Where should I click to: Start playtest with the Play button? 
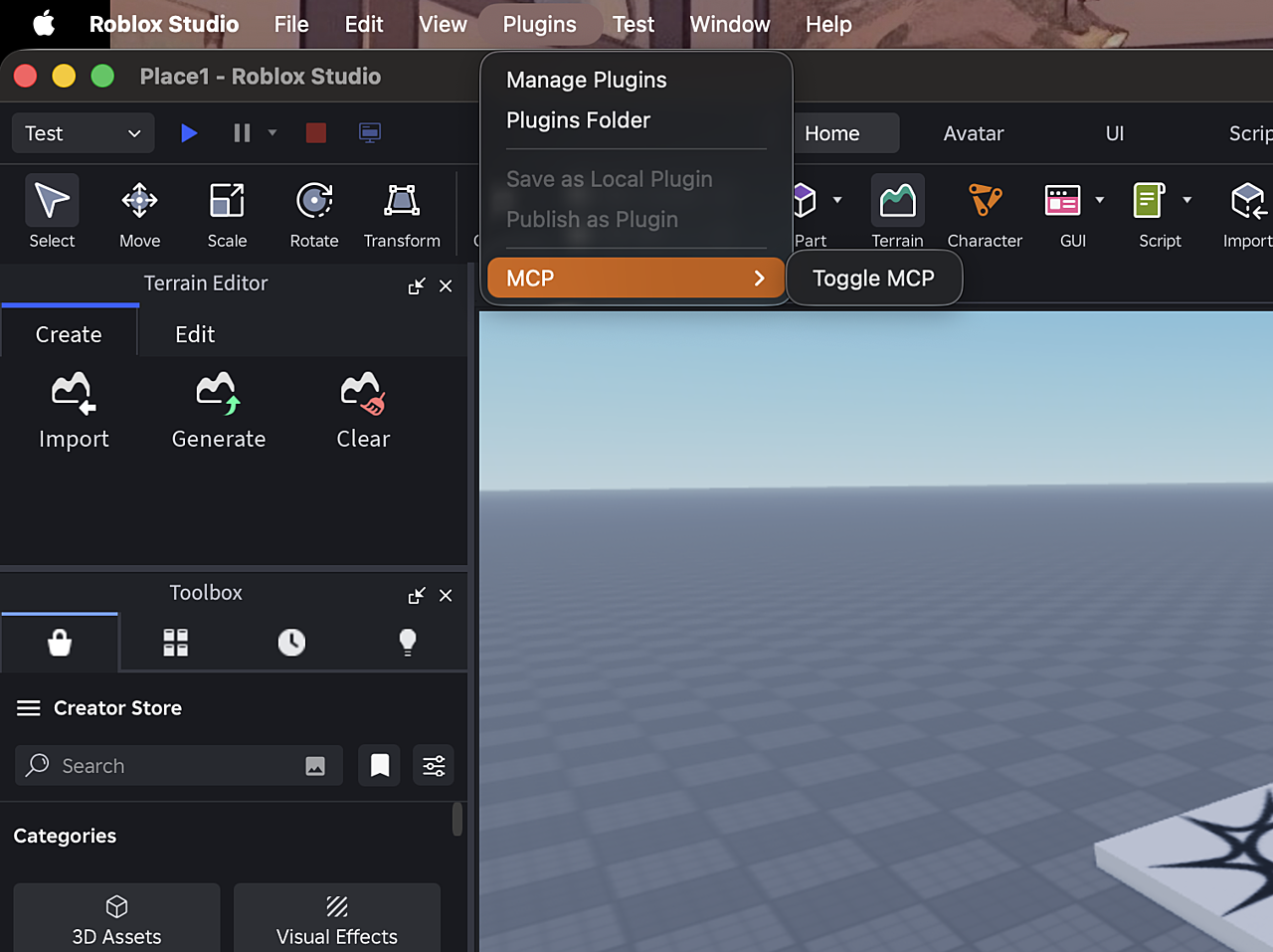189,132
